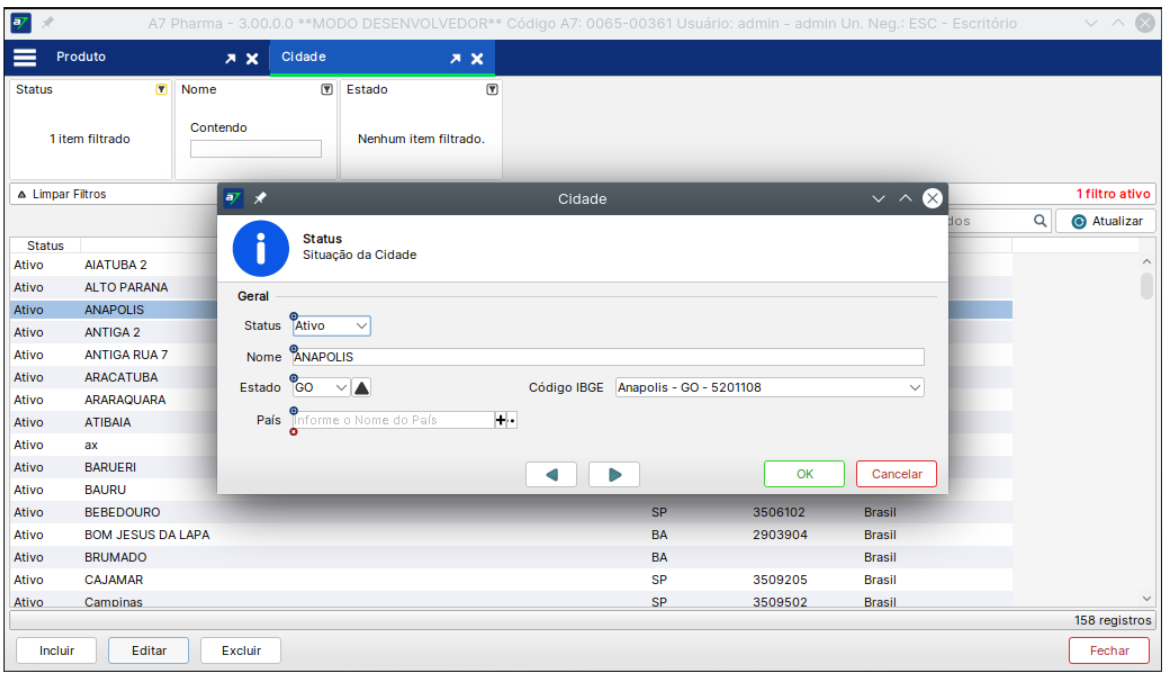
Task: Maximize the Cidade dialog with the caret
Action: (x=905, y=199)
